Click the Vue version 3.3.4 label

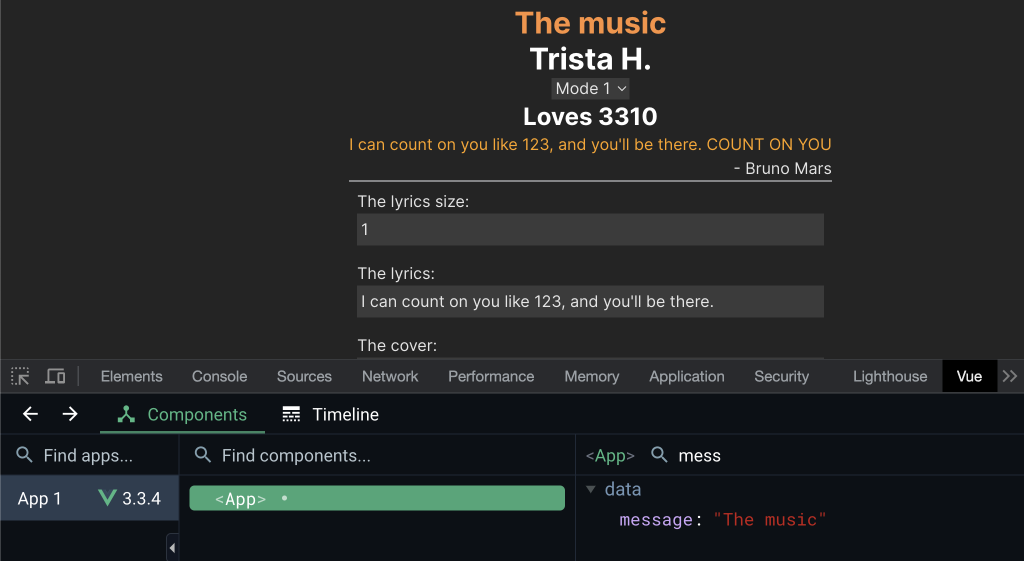tap(142, 498)
